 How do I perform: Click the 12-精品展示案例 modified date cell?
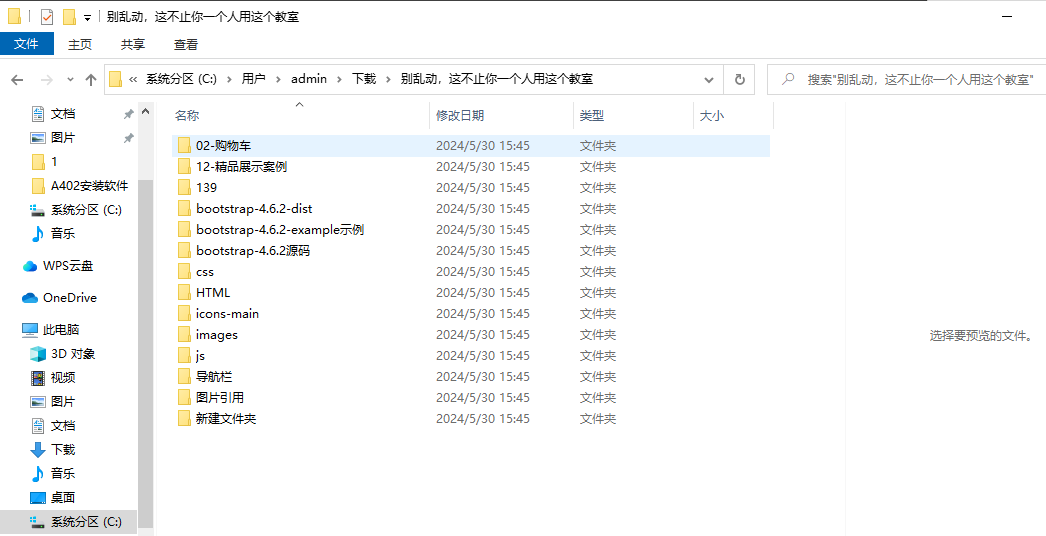click(483, 166)
